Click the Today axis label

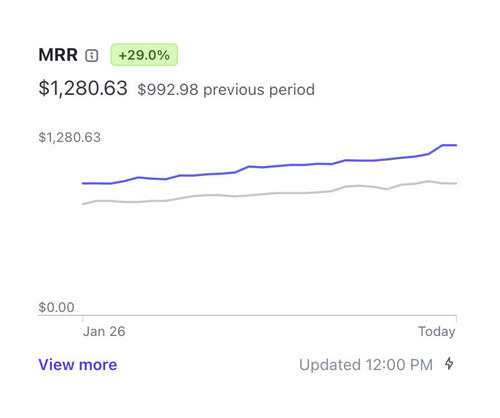437,331
